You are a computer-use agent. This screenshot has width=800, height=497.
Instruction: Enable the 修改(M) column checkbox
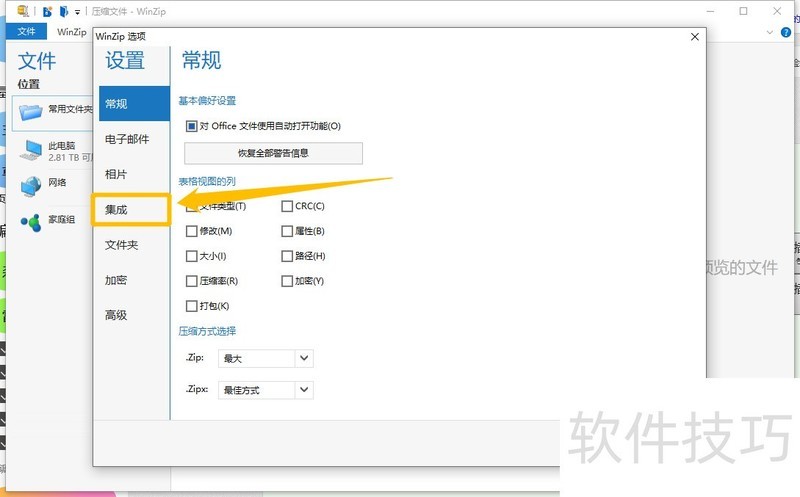pos(191,231)
